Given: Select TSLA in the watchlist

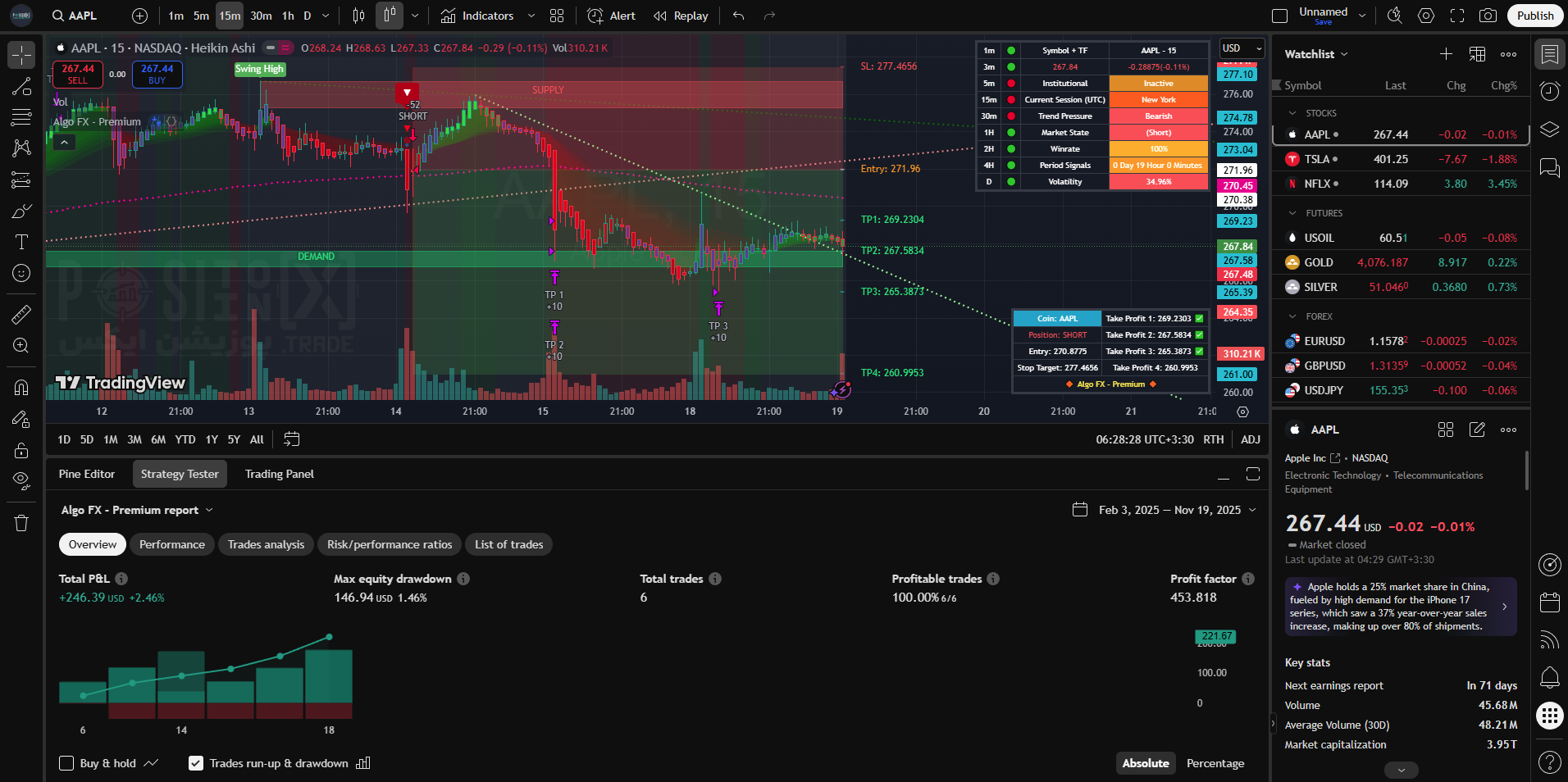Looking at the screenshot, I should point(1317,159).
